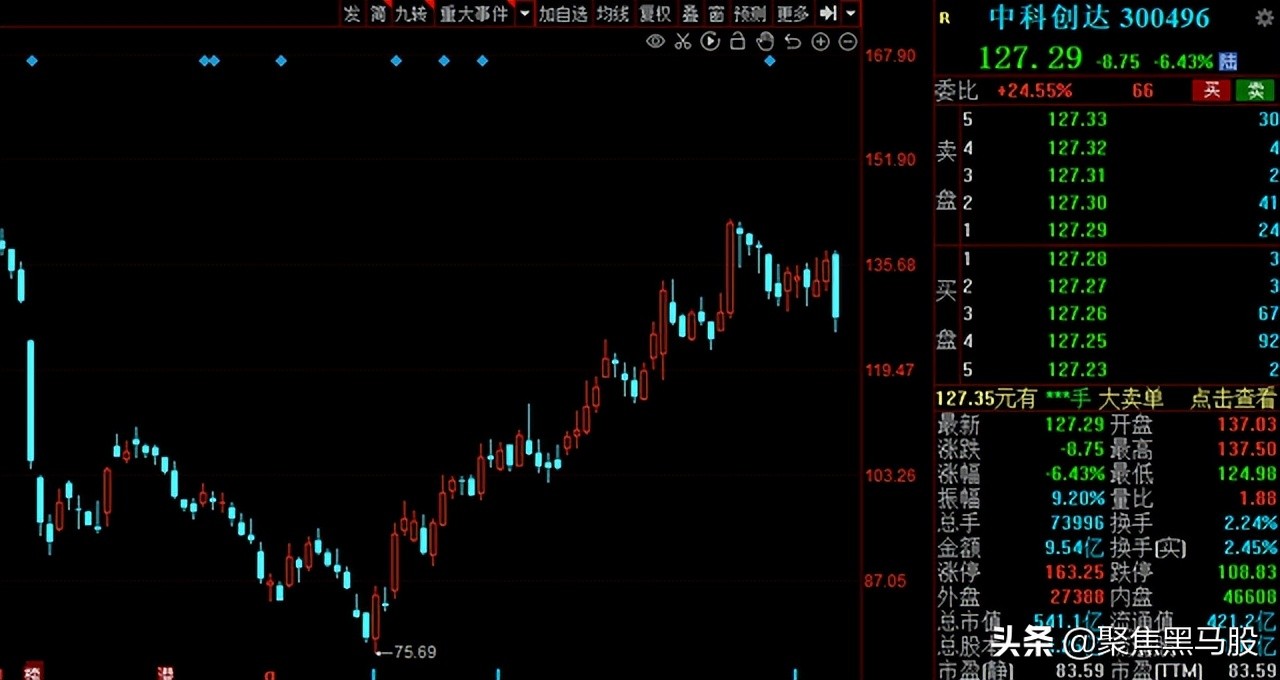This screenshot has width=1280, height=680.
Task: Click the 振幅 value 9.20%
Action: [1078, 498]
